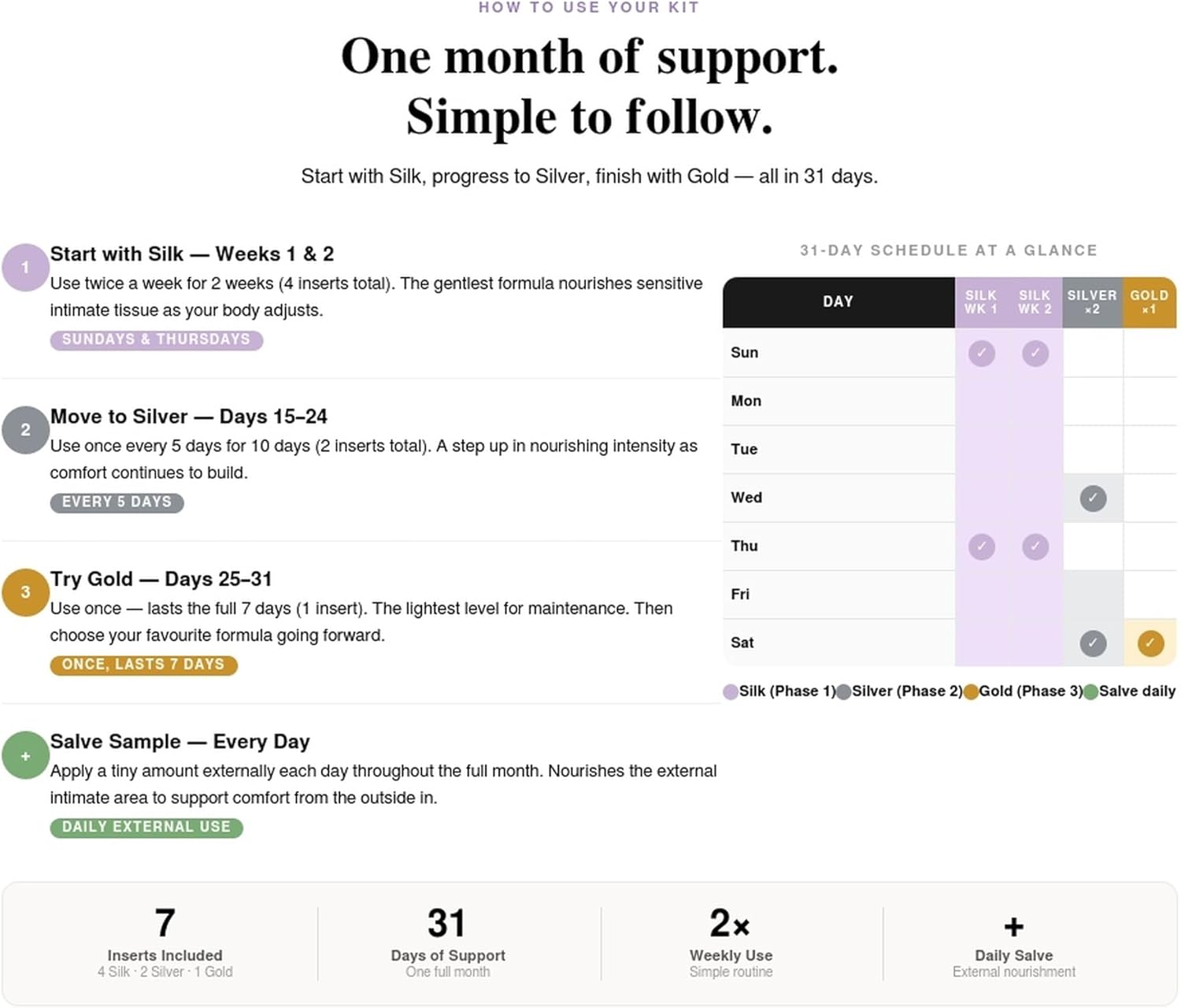
Task: Click the green plus salve circle icon
Action: 25,755
